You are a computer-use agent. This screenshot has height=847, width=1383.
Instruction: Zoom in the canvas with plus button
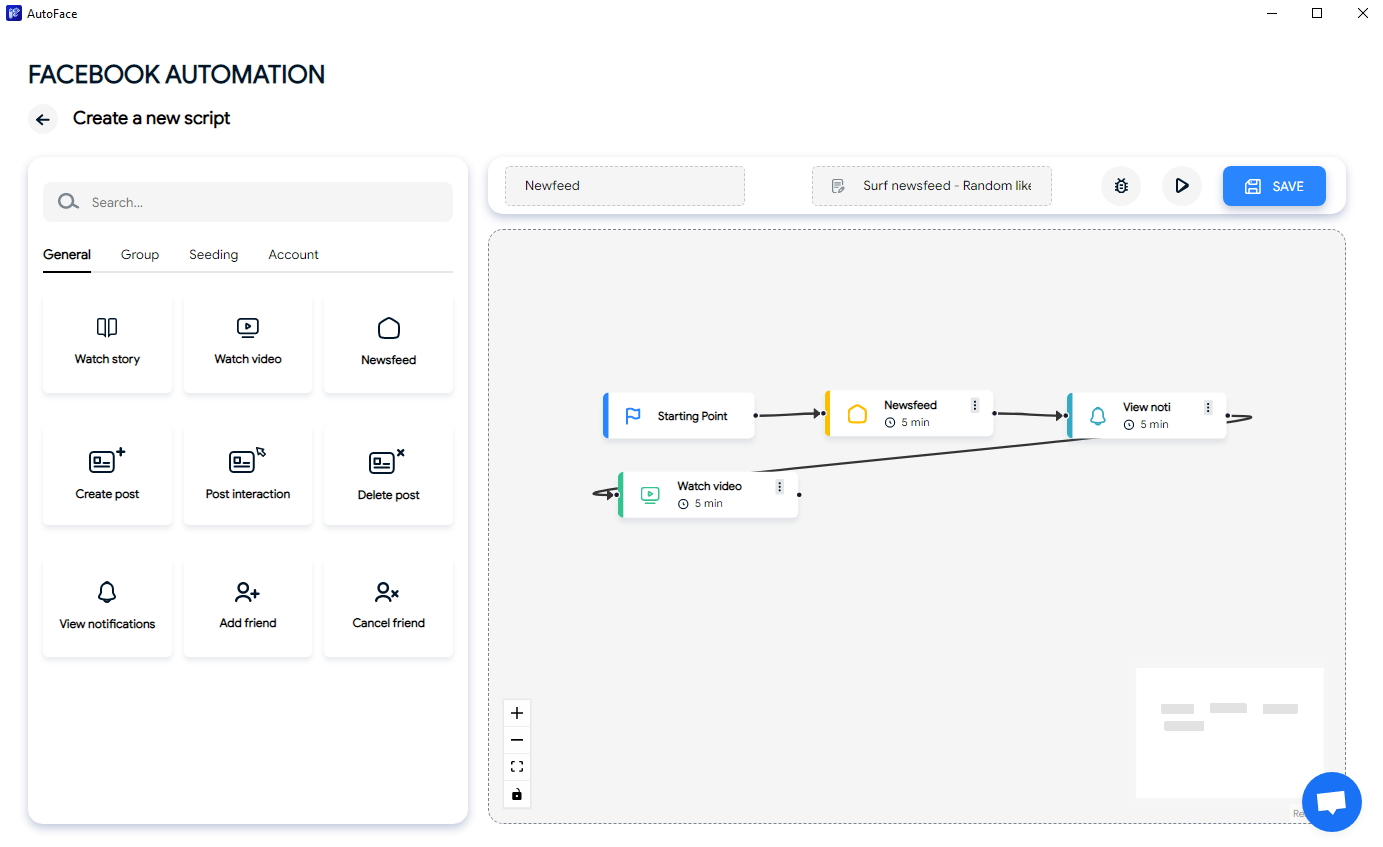517,713
